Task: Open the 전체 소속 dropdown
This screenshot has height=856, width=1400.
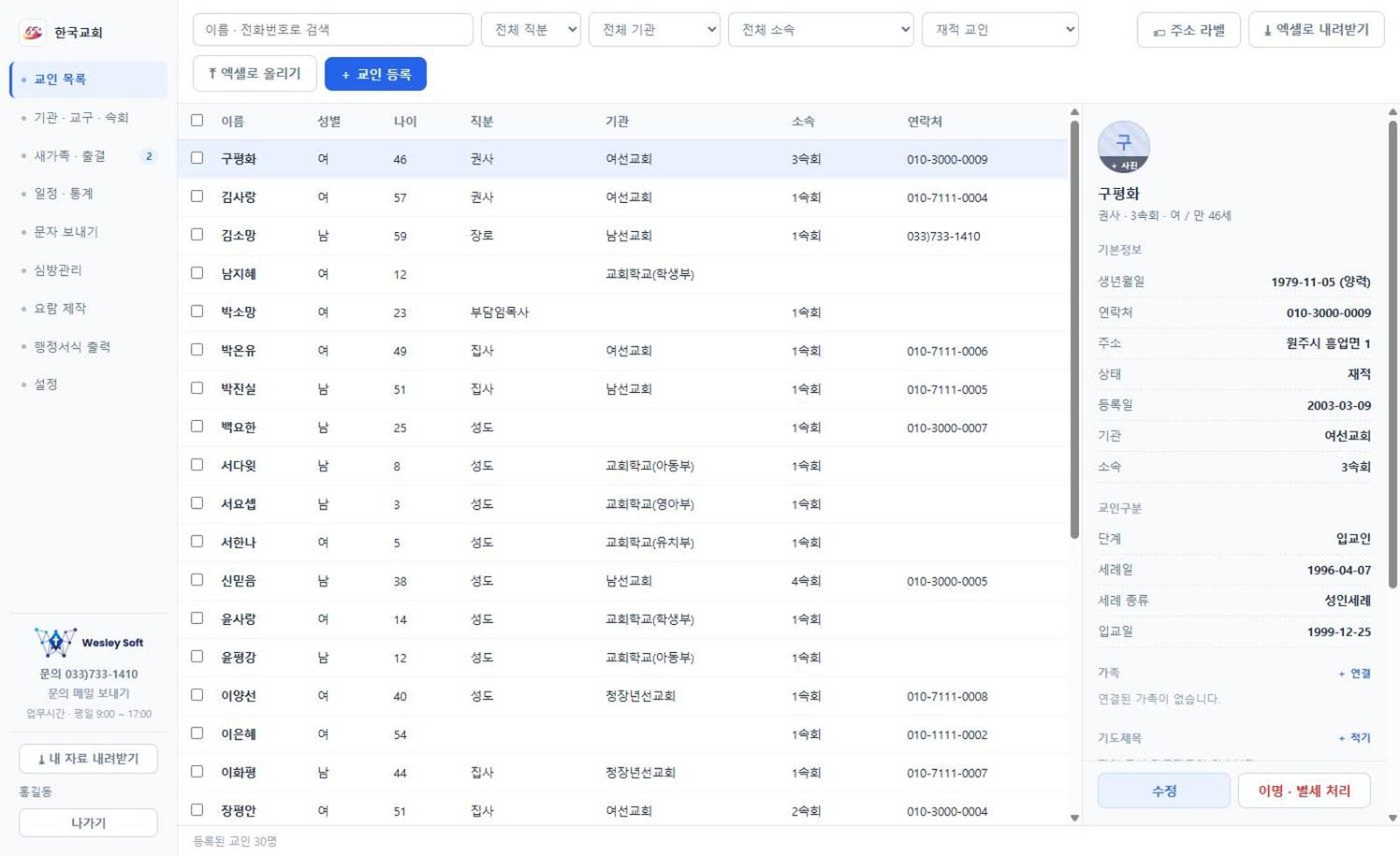Action: pos(821,30)
